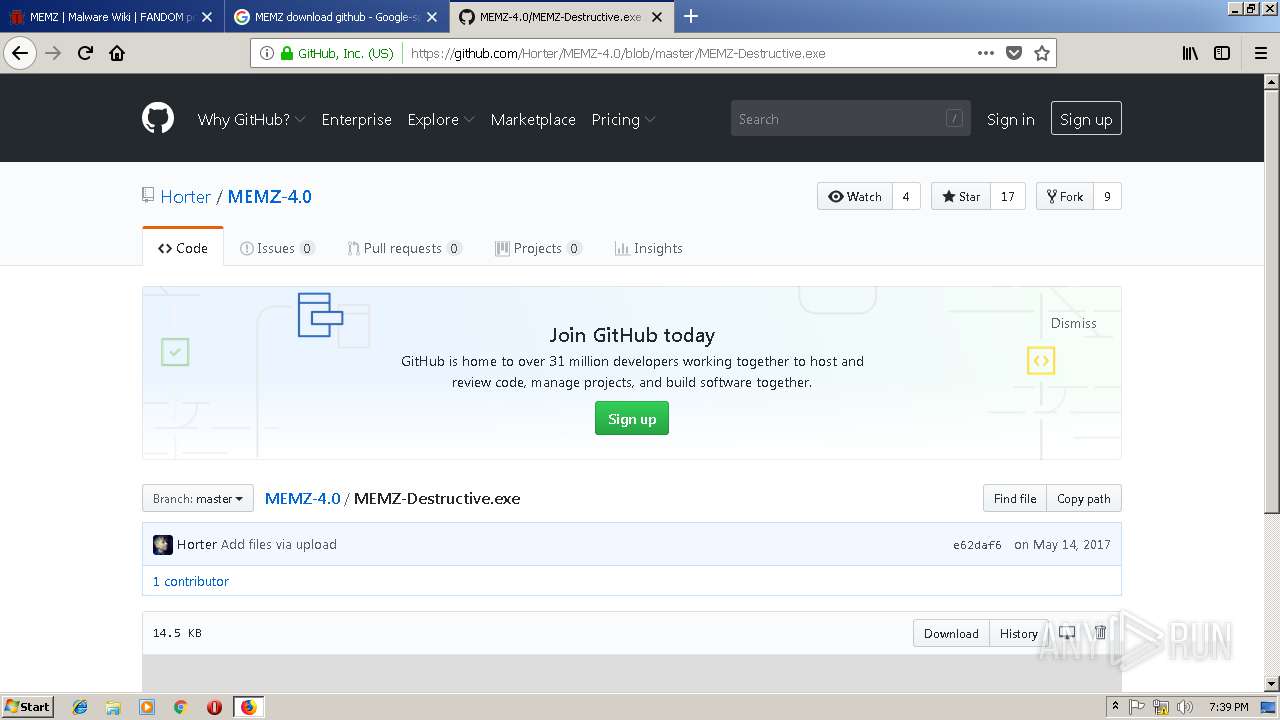Image resolution: width=1280 pixels, height=720 pixels.
Task: Open Firefox hamburger menu
Action: (x=1260, y=53)
